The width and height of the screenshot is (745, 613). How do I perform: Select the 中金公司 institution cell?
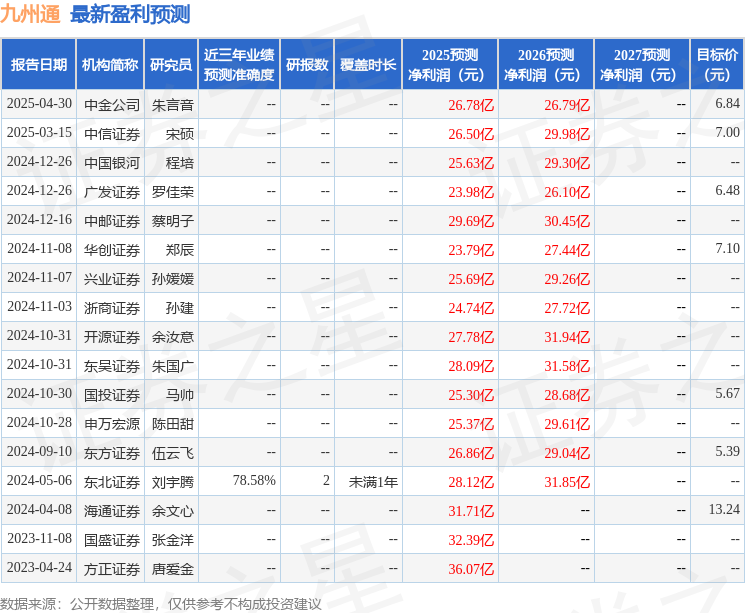coord(112,105)
